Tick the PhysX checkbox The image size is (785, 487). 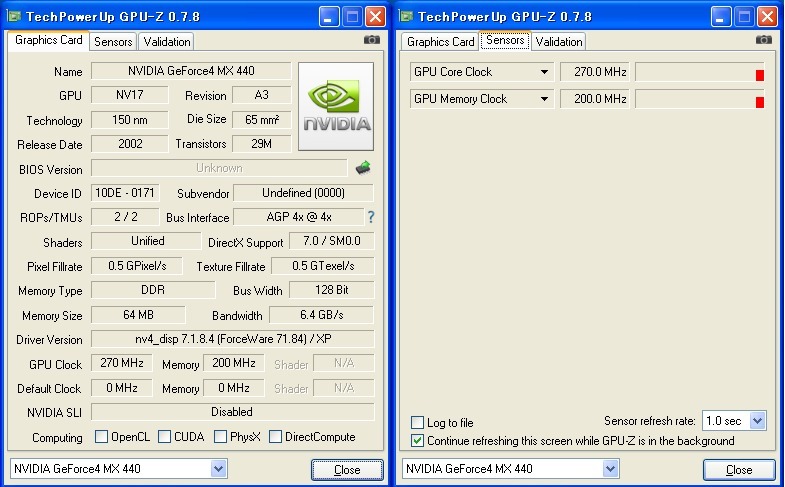[220, 436]
